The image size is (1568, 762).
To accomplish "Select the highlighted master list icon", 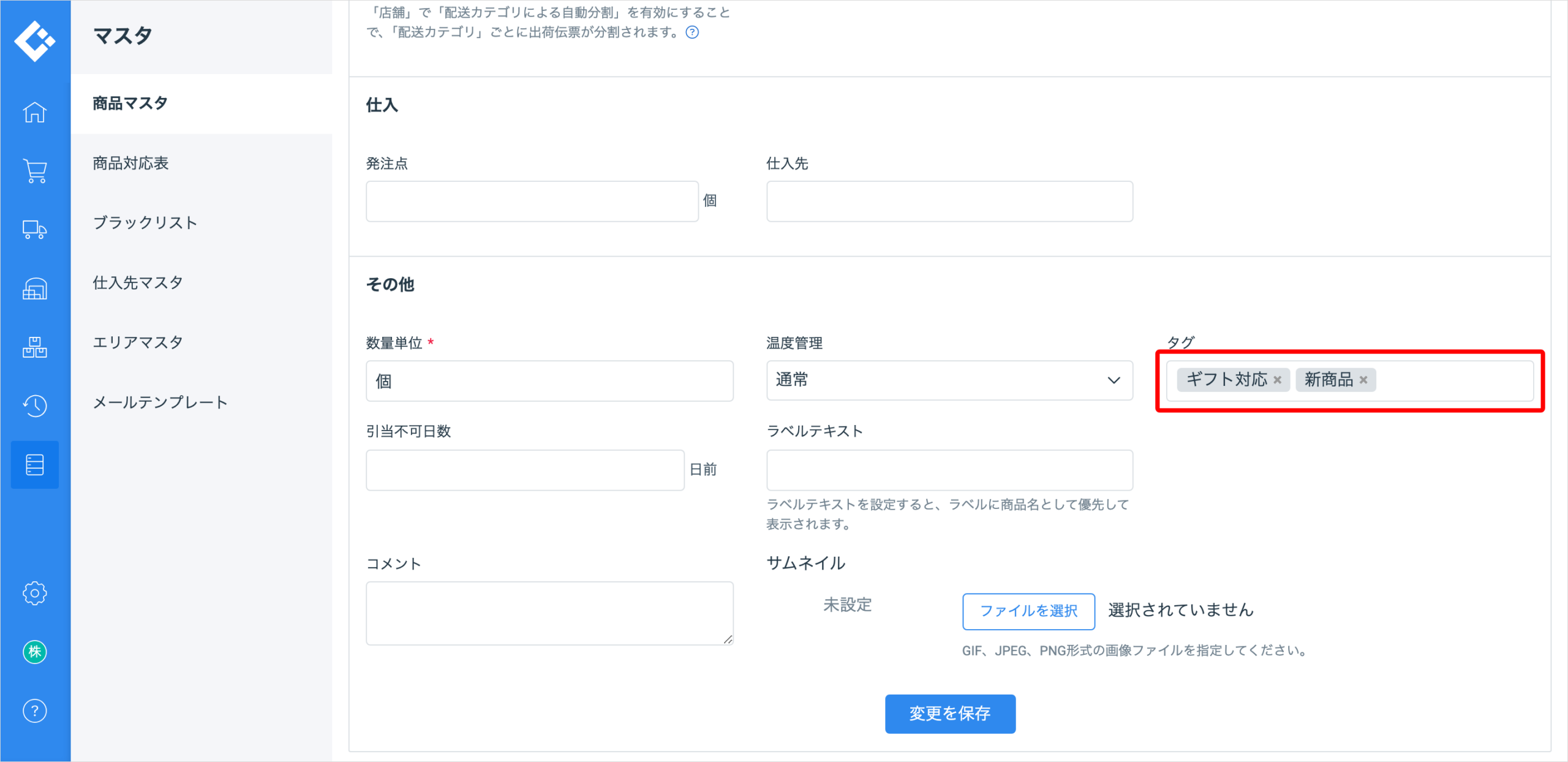I will [x=35, y=465].
